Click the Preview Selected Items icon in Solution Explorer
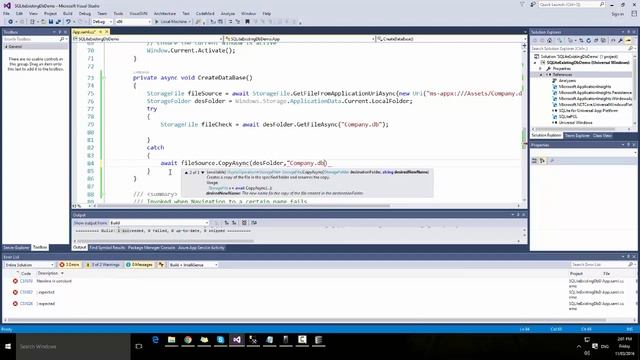 pyautogui.click(x=628, y=40)
